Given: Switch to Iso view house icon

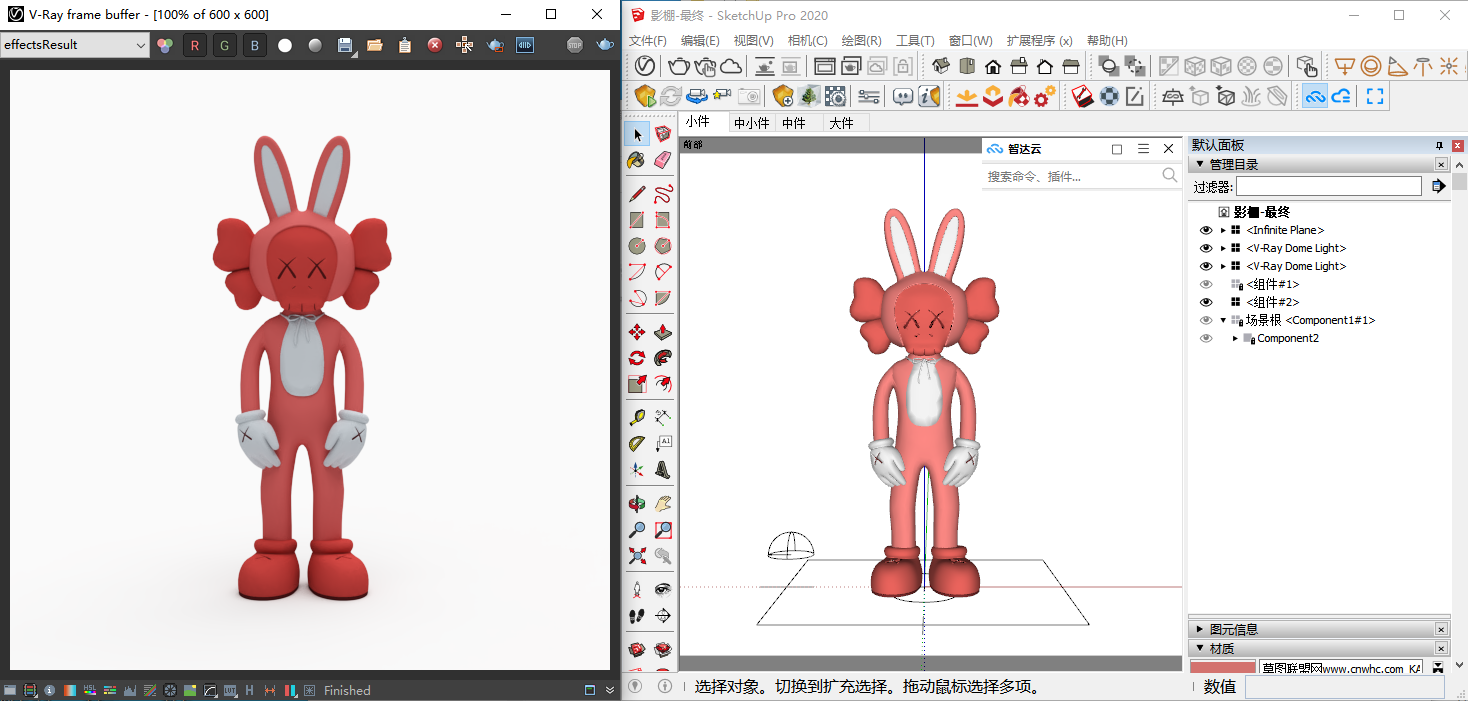Looking at the screenshot, I should click(941, 66).
